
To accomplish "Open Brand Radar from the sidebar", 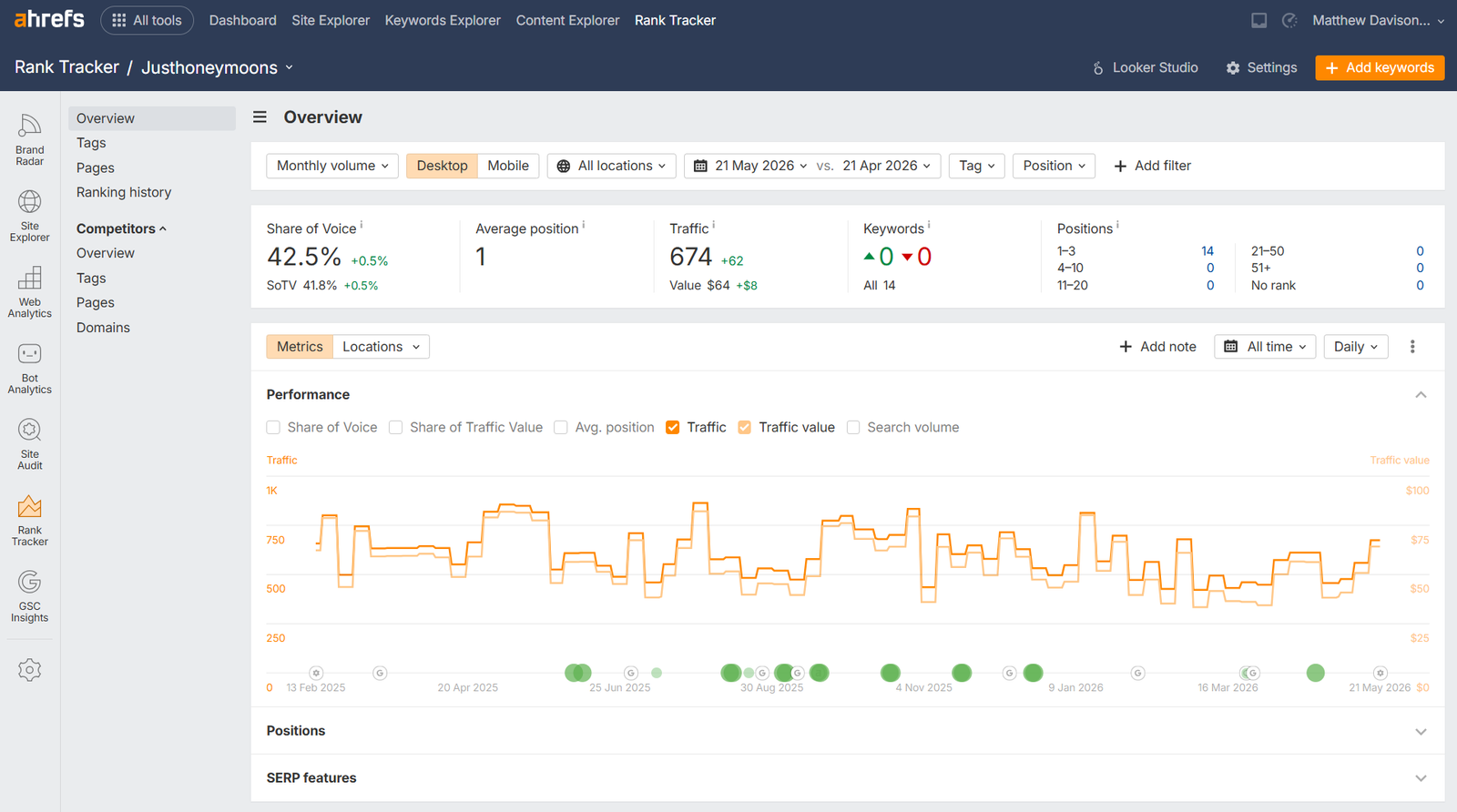I will coord(29,139).
